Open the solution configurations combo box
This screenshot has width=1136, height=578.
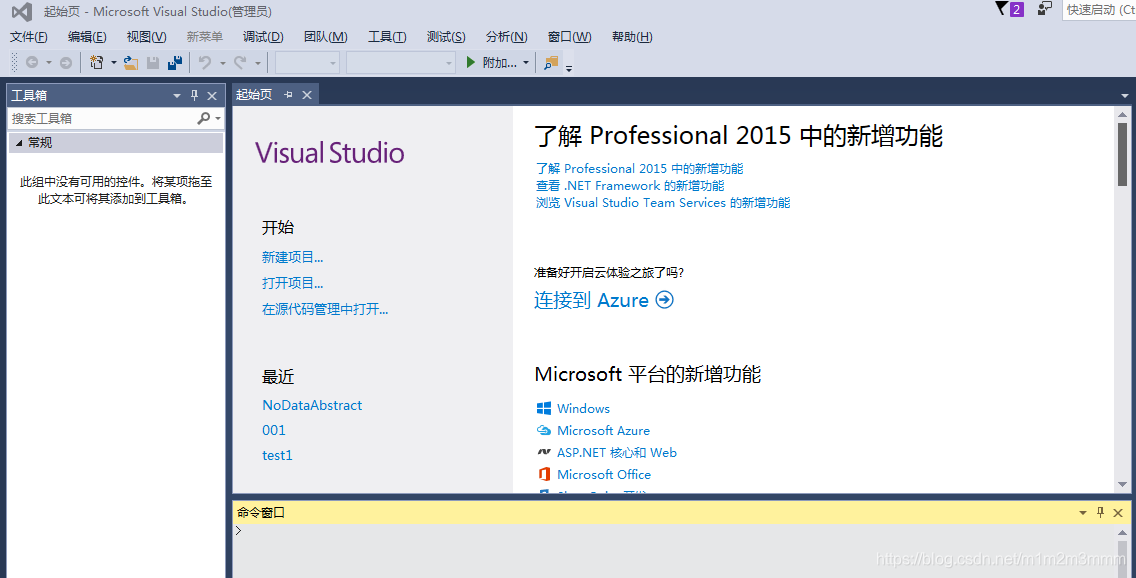click(307, 63)
